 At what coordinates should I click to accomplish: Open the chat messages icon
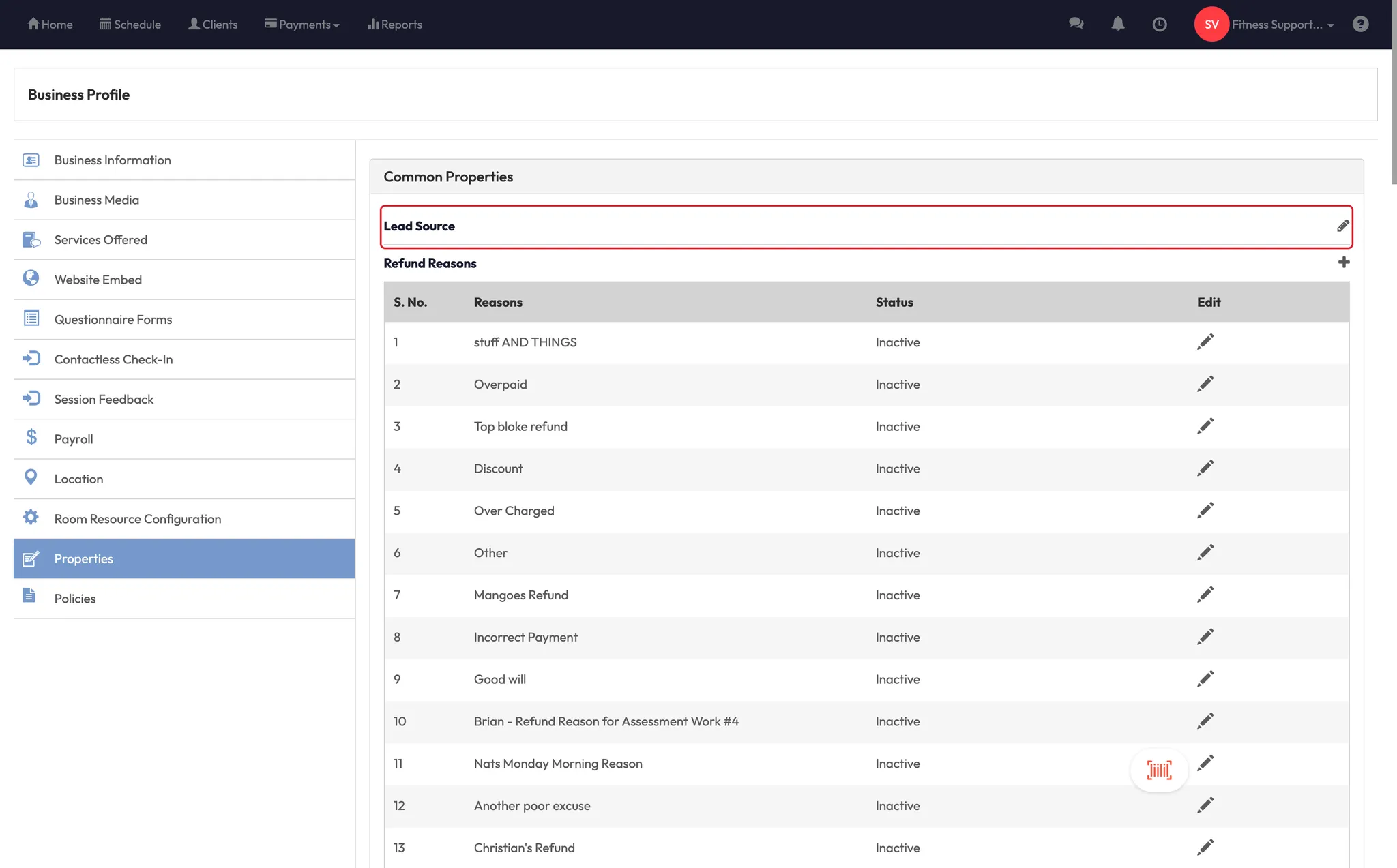pyautogui.click(x=1076, y=24)
